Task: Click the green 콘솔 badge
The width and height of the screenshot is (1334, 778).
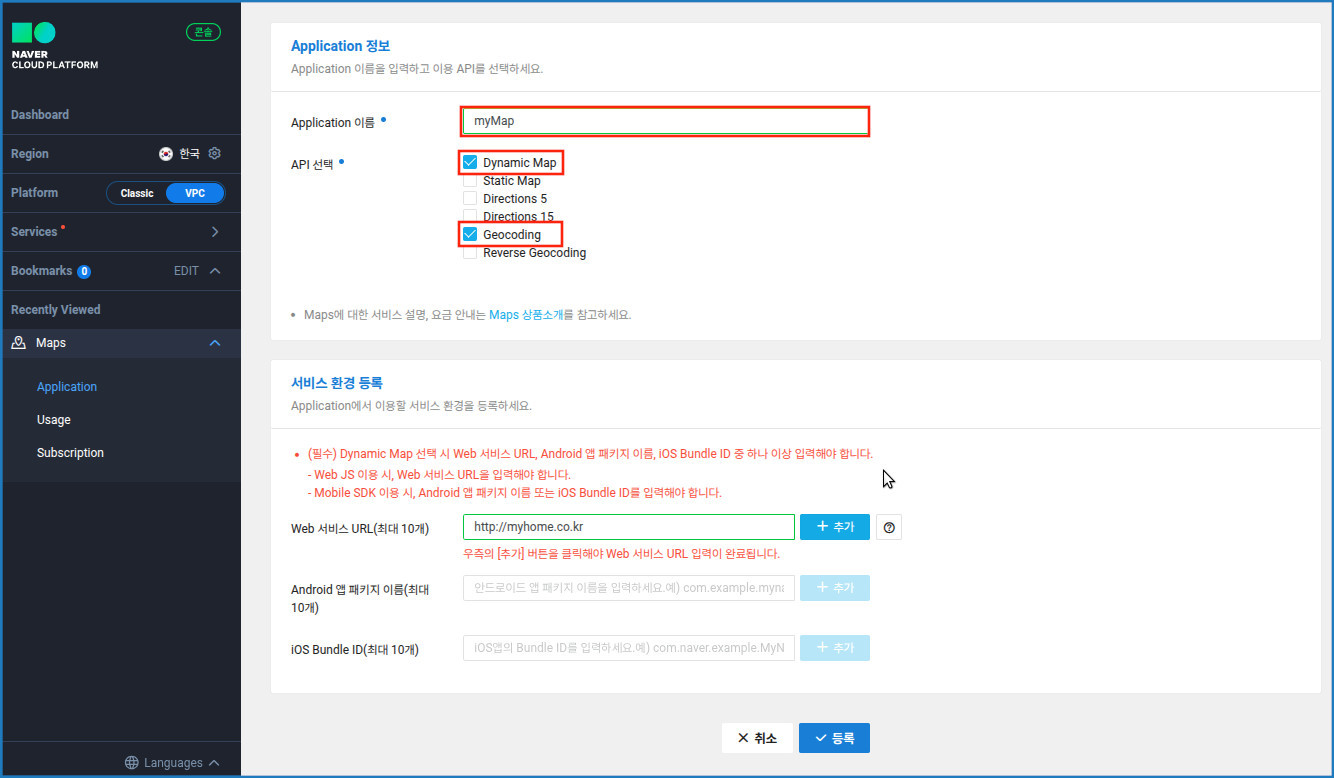Action: click(x=203, y=32)
